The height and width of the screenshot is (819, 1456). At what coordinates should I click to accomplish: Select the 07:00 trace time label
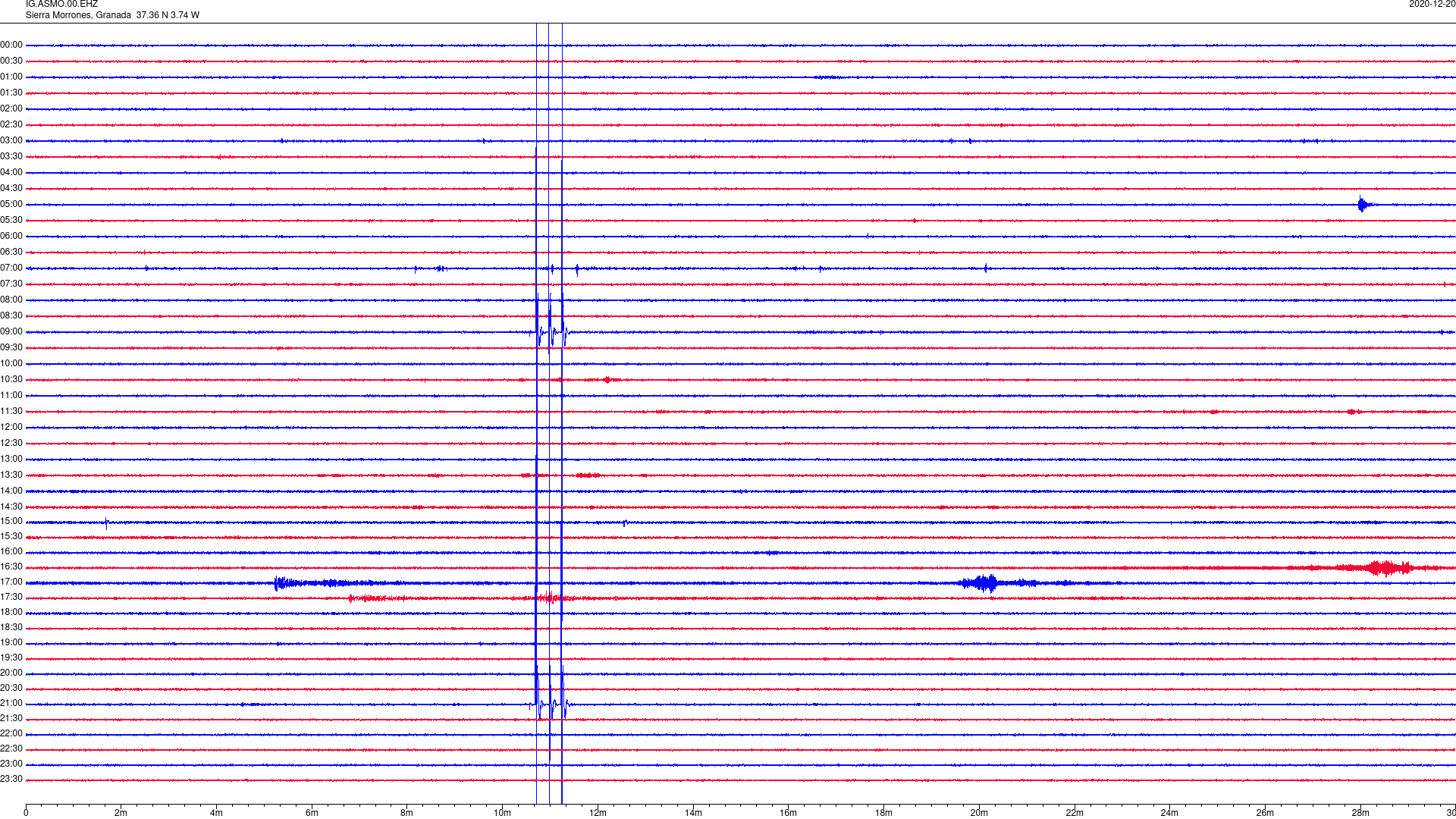coord(11,268)
